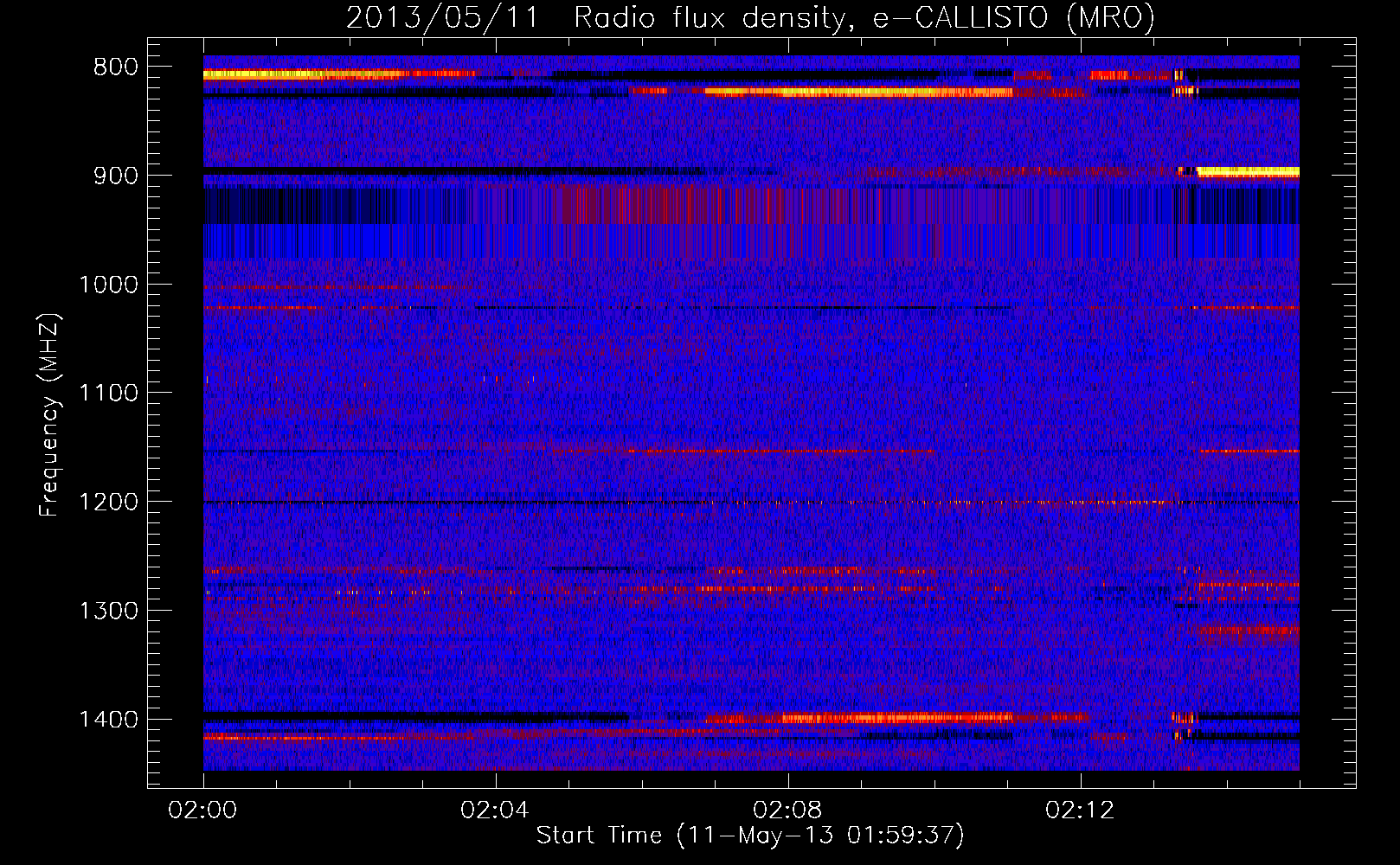This screenshot has height=865, width=1400.
Task: Click the 1400 frequency tick label
Action: click(x=108, y=720)
